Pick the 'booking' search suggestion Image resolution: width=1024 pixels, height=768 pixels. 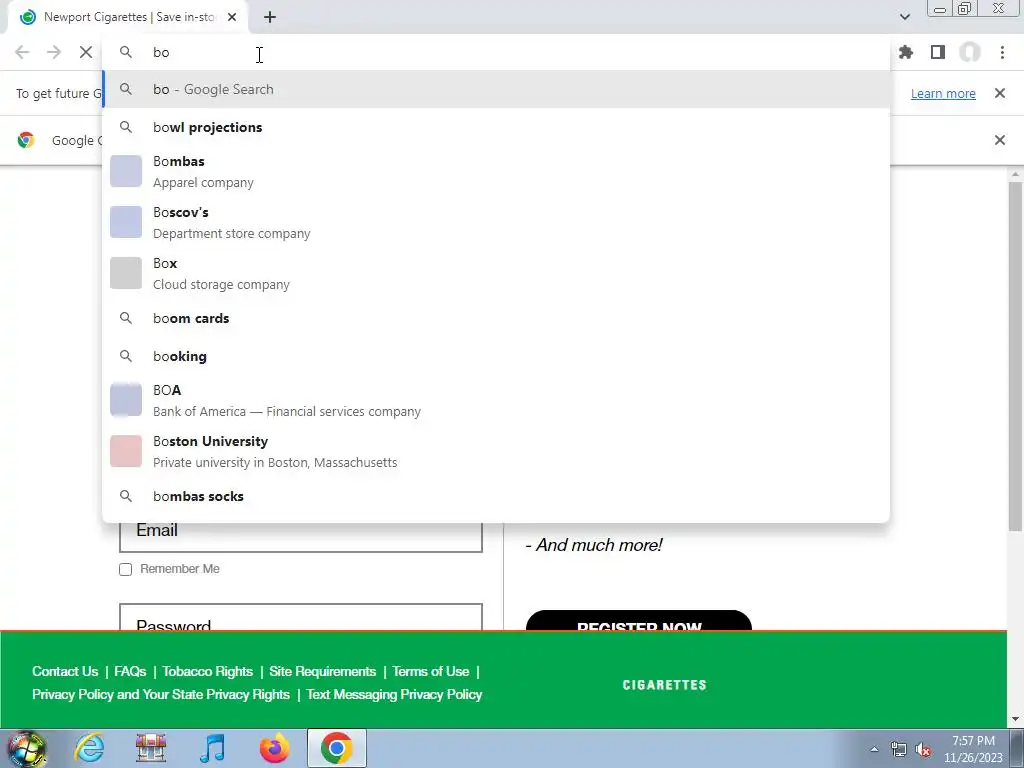point(496,356)
